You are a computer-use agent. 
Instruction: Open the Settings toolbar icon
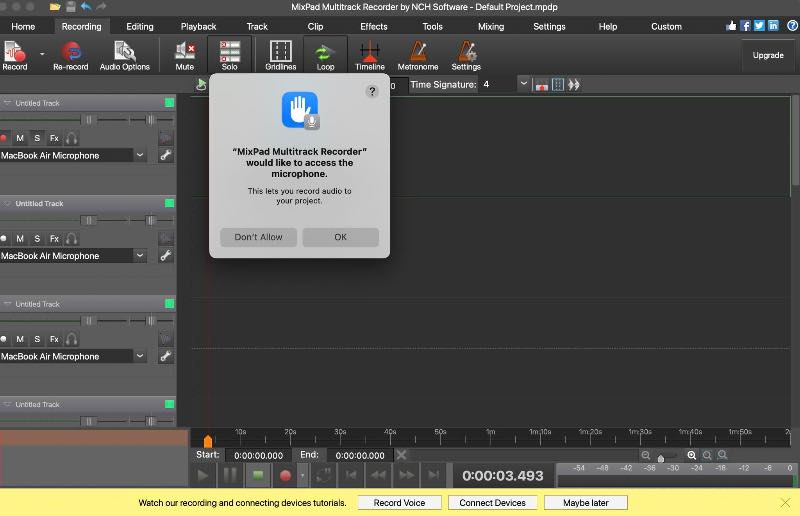466,53
